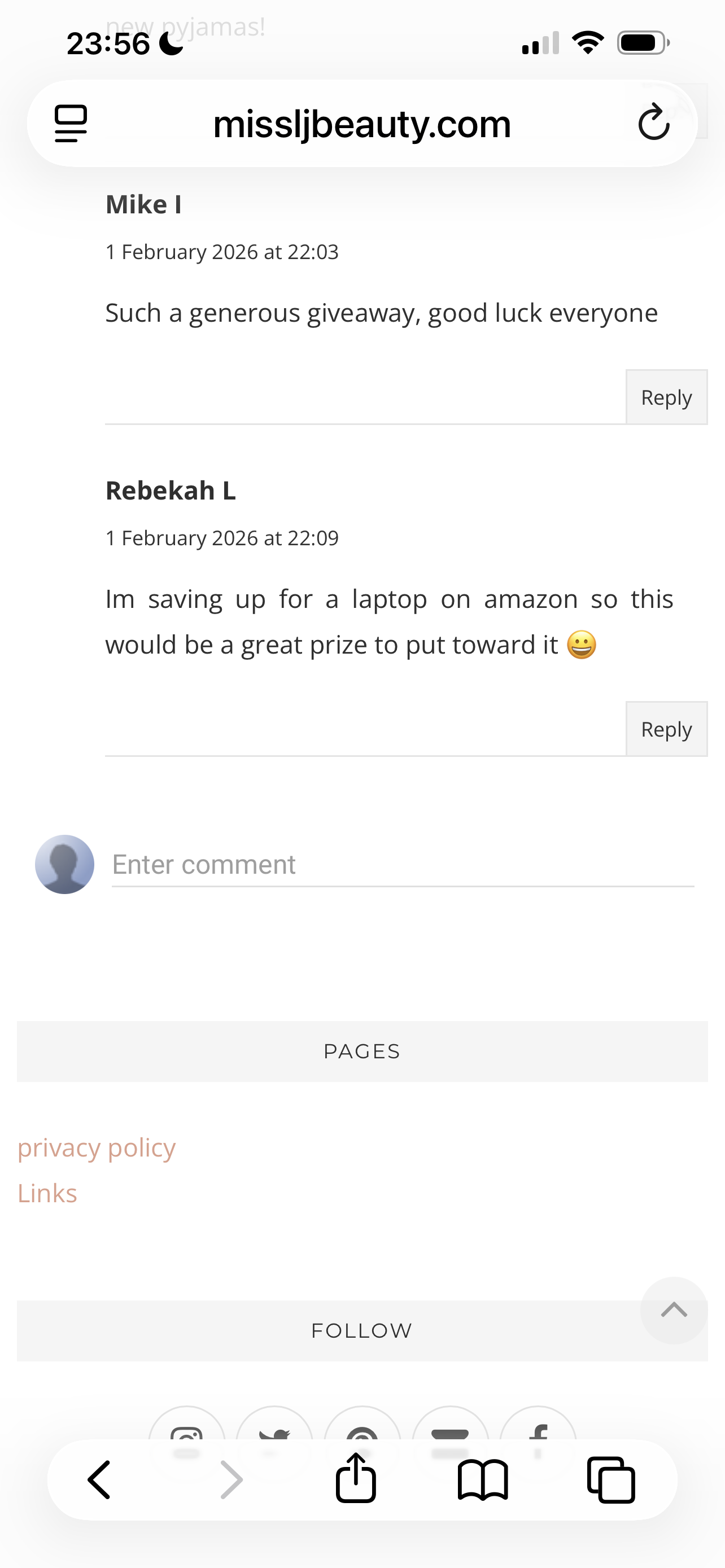Tap the missljbeauty.com address bar
This screenshot has height=1568, width=725.
pos(361,124)
